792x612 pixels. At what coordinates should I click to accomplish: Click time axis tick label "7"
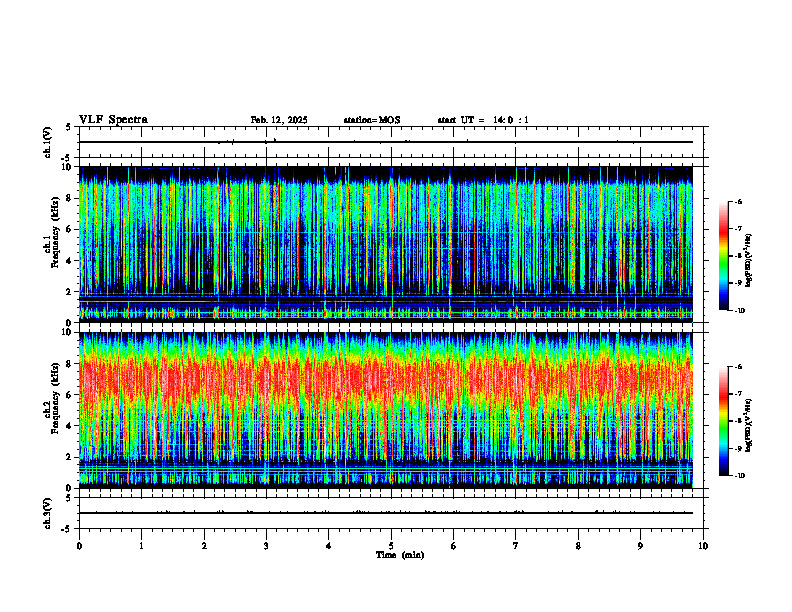click(x=516, y=546)
